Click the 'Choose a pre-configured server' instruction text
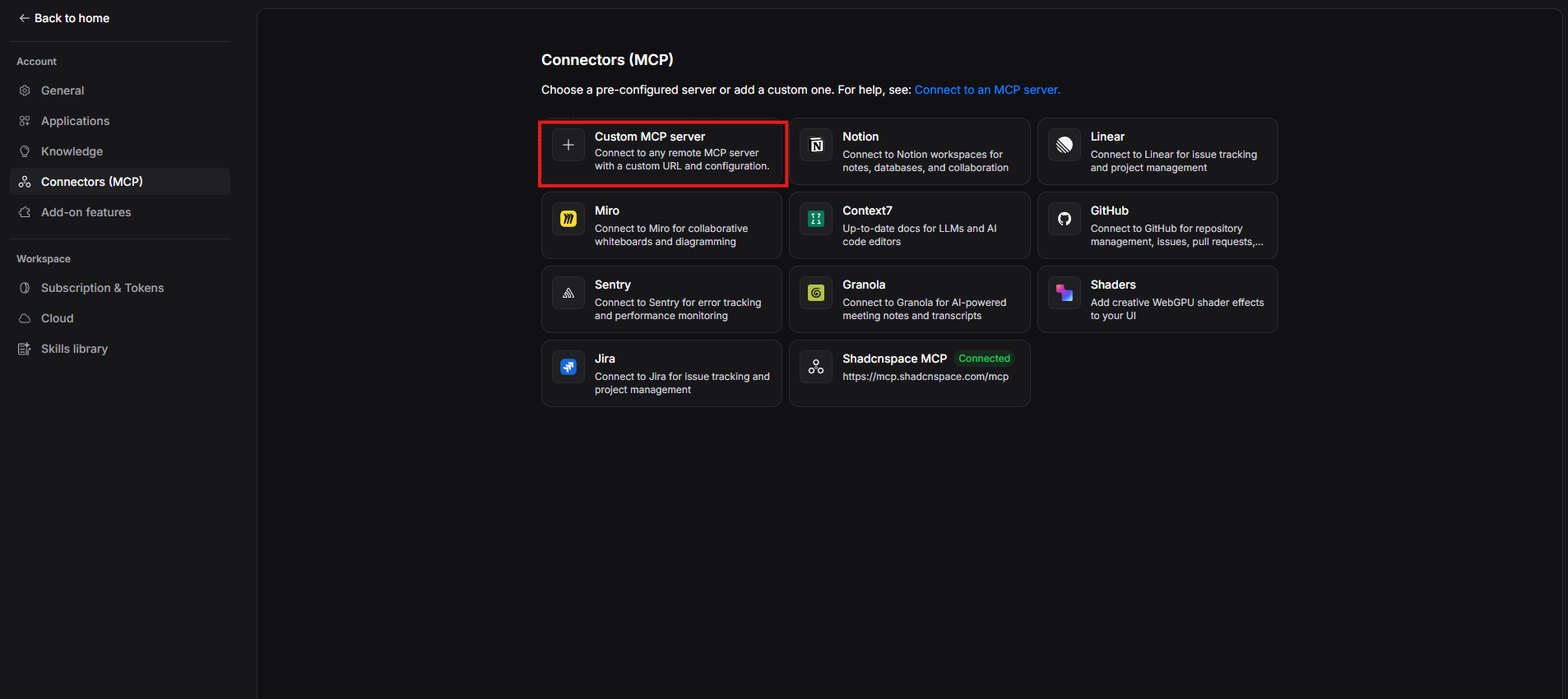The height and width of the screenshot is (699, 1568). point(726,90)
